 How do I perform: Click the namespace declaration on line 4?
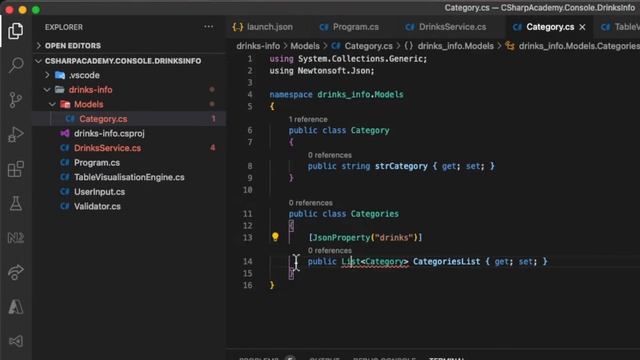click(336, 95)
